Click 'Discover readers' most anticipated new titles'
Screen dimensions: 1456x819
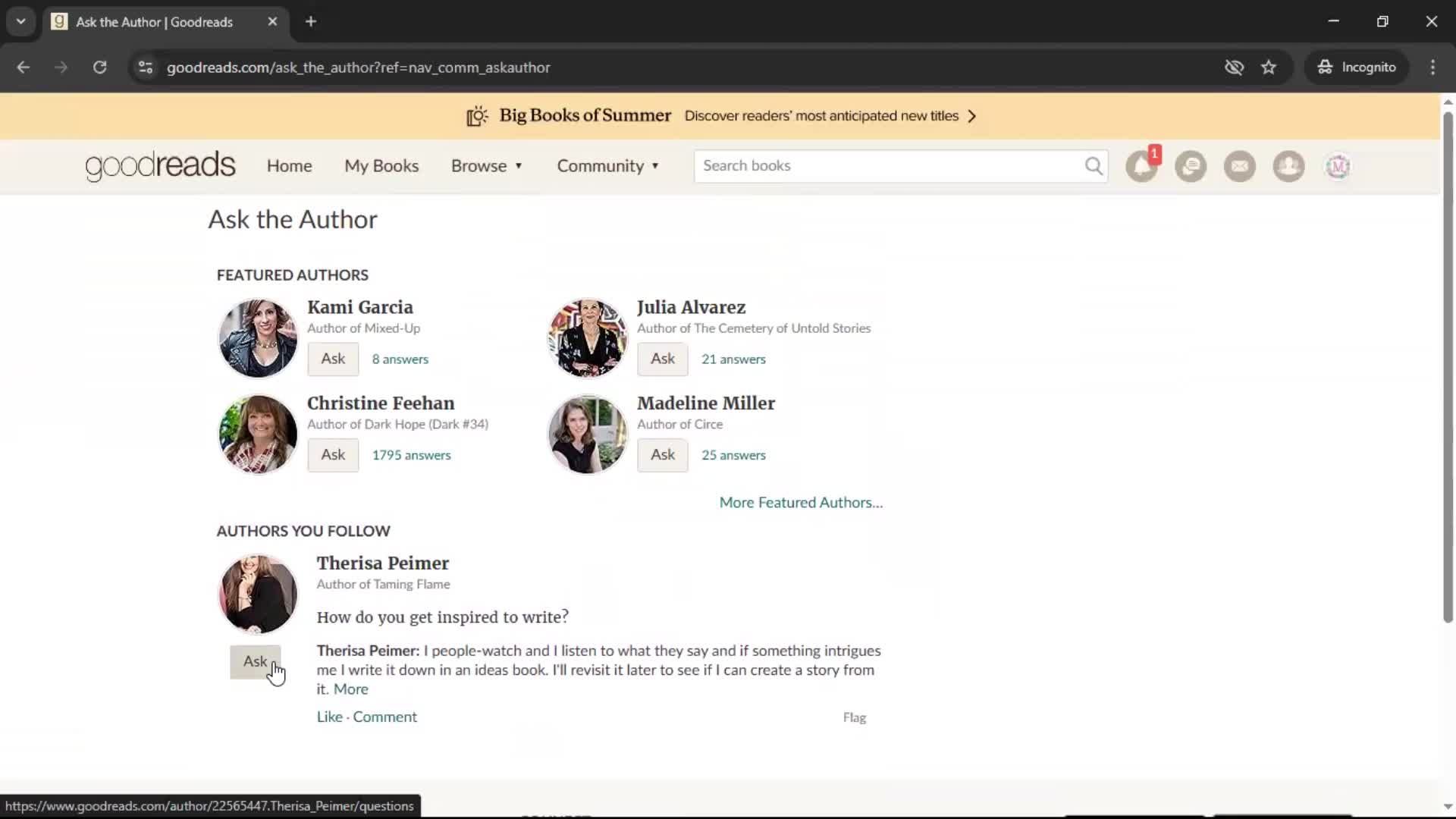(x=821, y=116)
